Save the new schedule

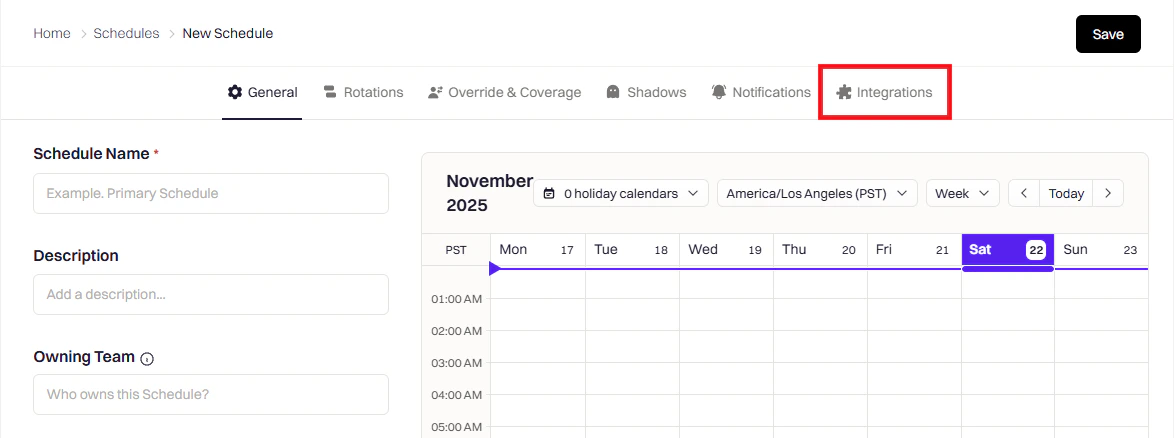(x=1108, y=34)
